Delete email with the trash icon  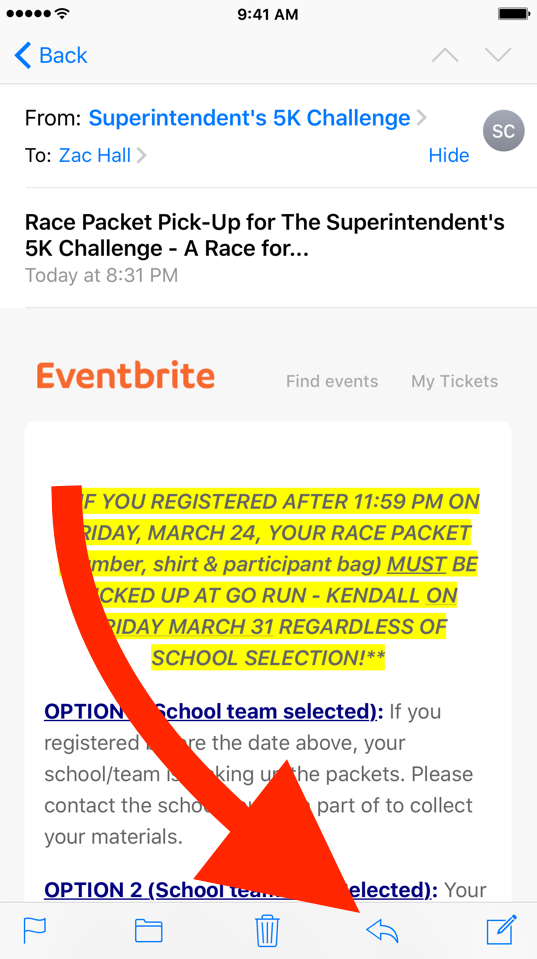click(x=267, y=930)
